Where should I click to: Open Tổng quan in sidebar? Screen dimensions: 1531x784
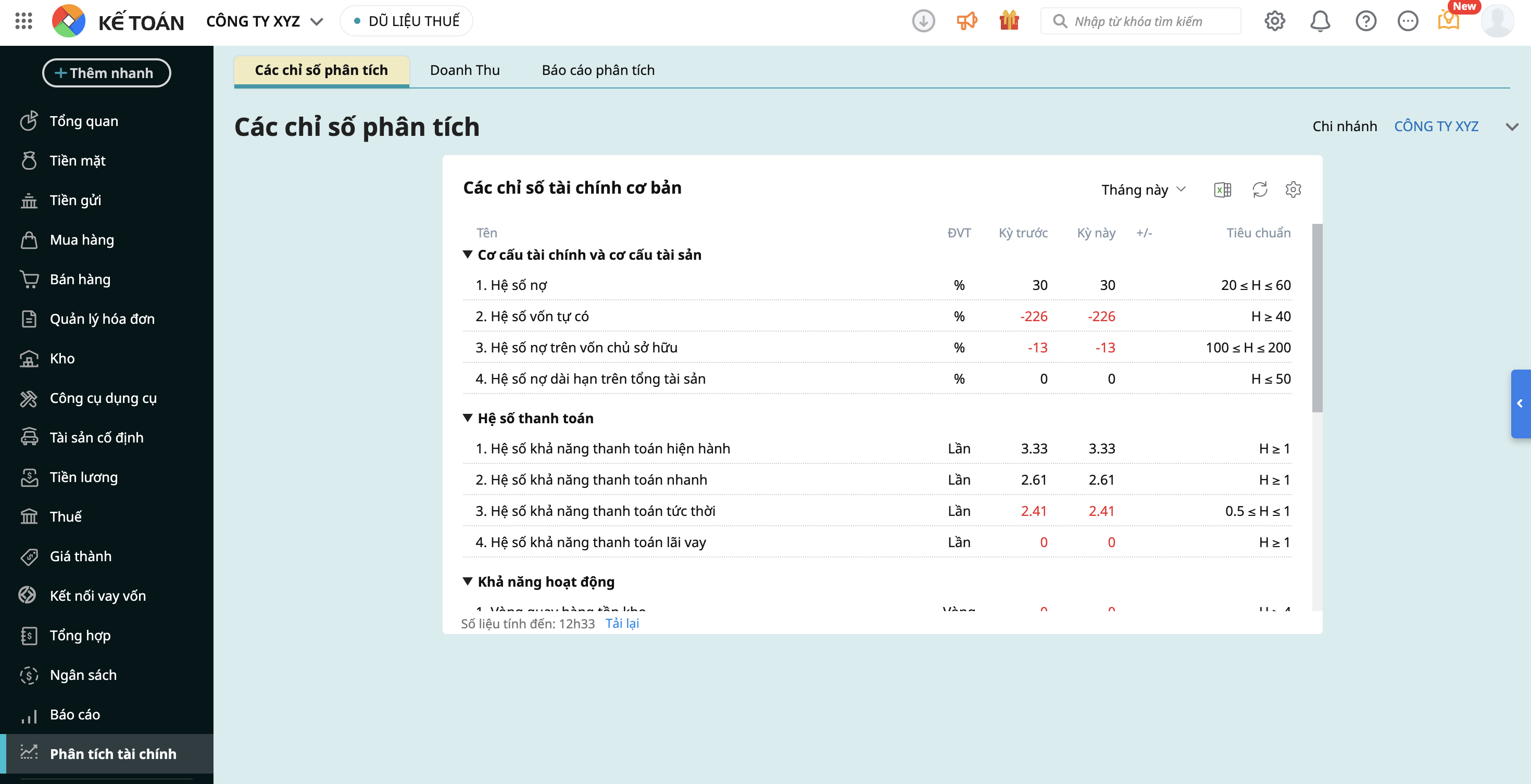107,121
